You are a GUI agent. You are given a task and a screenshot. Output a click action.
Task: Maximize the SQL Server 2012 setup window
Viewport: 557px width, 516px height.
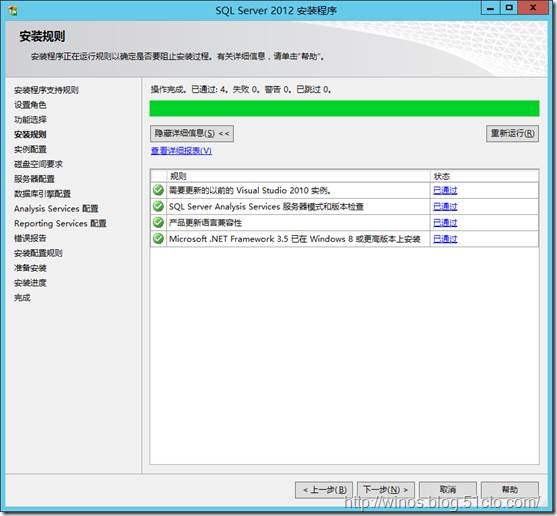click(x=509, y=8)
